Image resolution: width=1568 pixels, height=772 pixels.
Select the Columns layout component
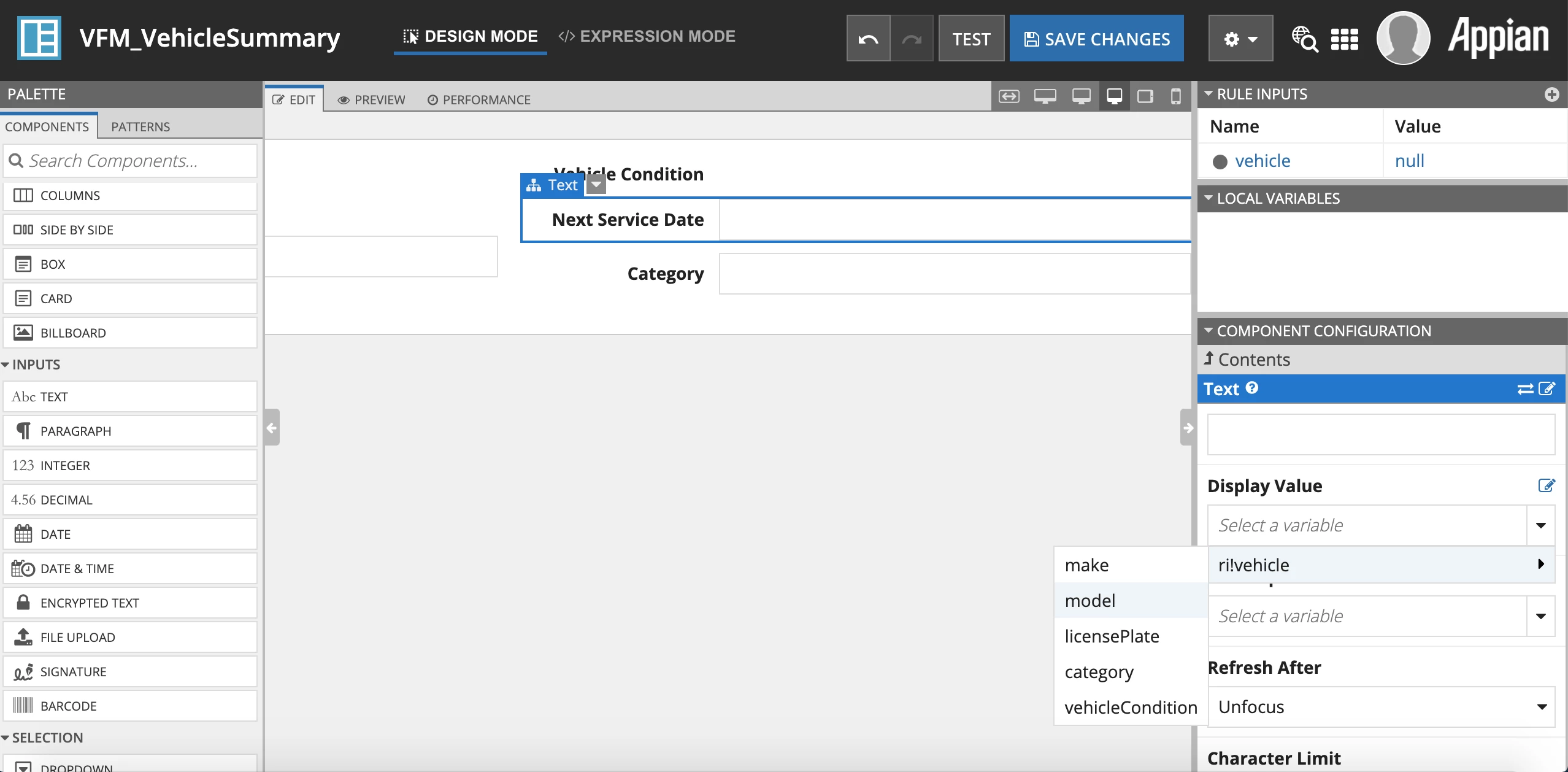pos(130,195)
